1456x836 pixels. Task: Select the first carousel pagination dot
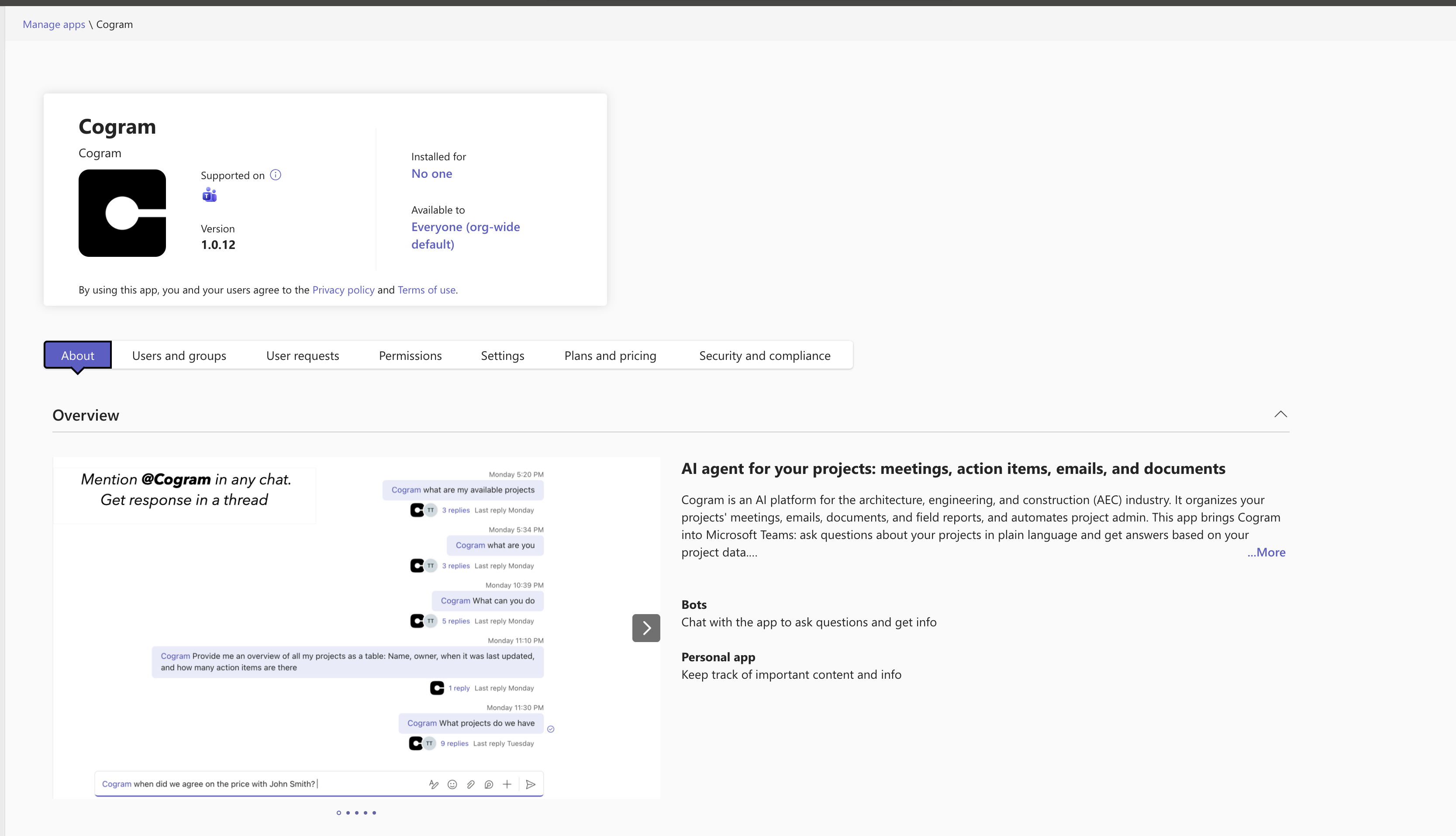pyautogui.click(x=338, y=812)
